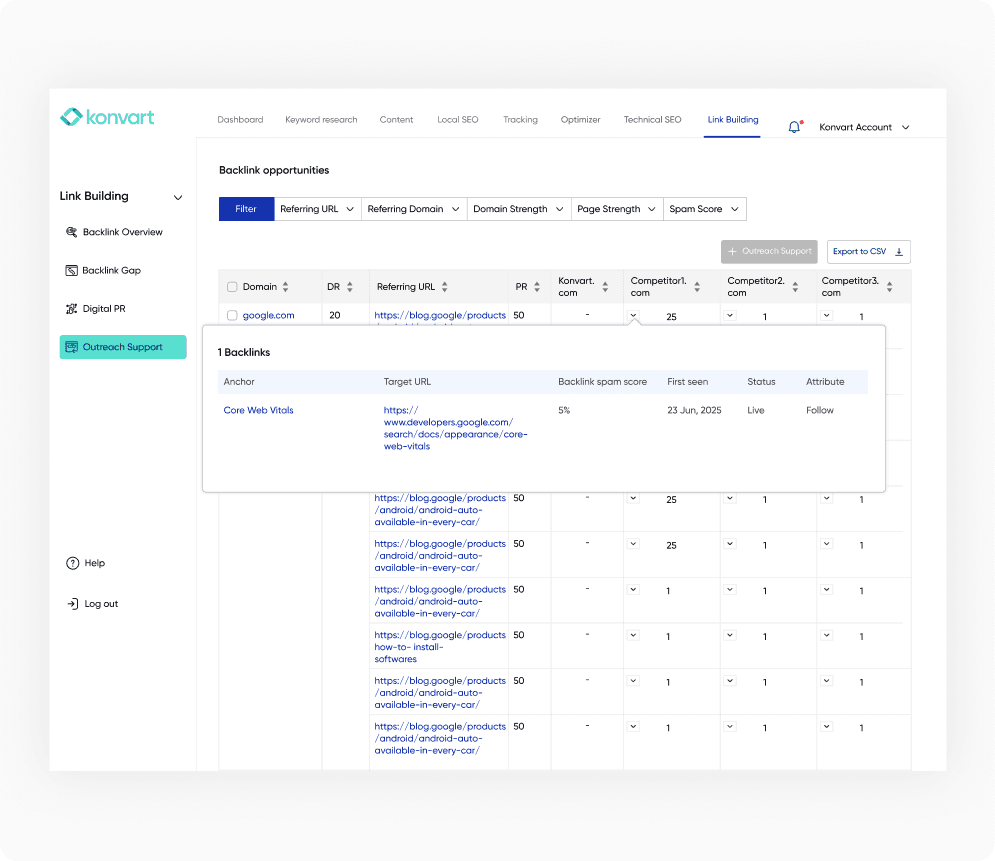
Task: Open the Content tab
Action: coord(396,119)
